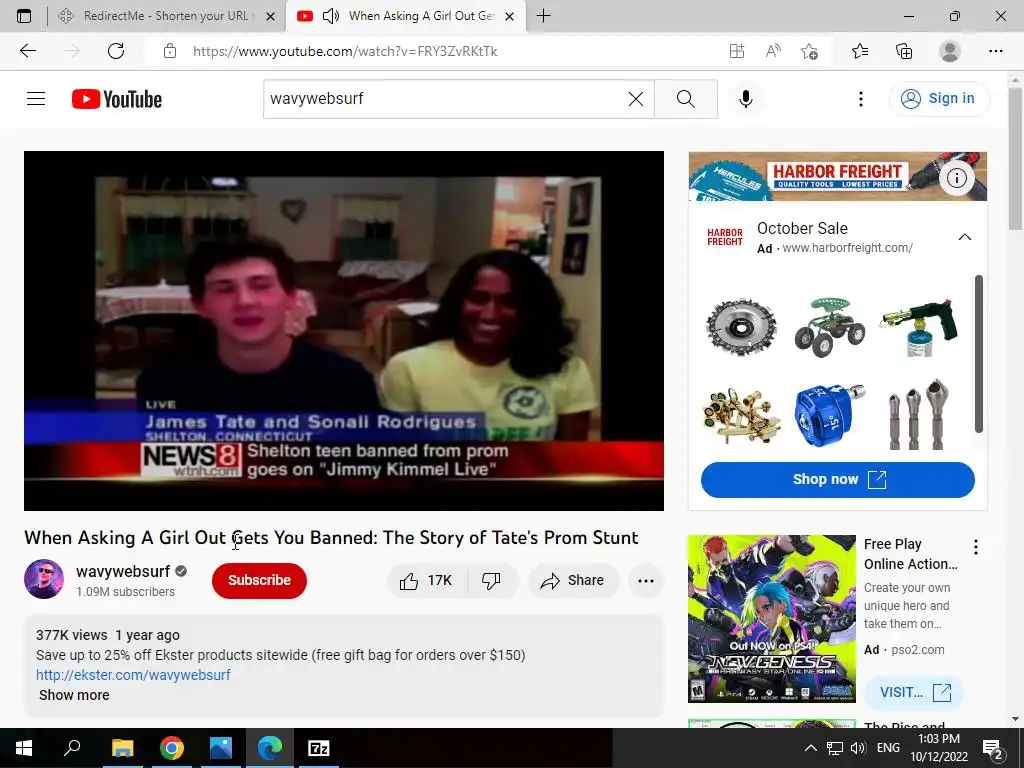Open Harbor Freight ad info icon
Viewport: 1024px width, 768px height.
click(957, 178)
